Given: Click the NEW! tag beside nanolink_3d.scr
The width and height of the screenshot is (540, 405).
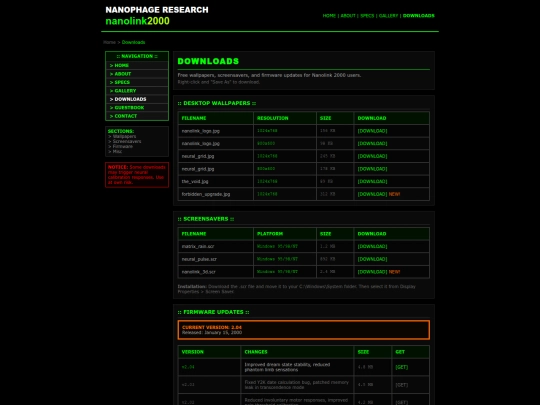Looking at the screenshot, I should 394,272.
